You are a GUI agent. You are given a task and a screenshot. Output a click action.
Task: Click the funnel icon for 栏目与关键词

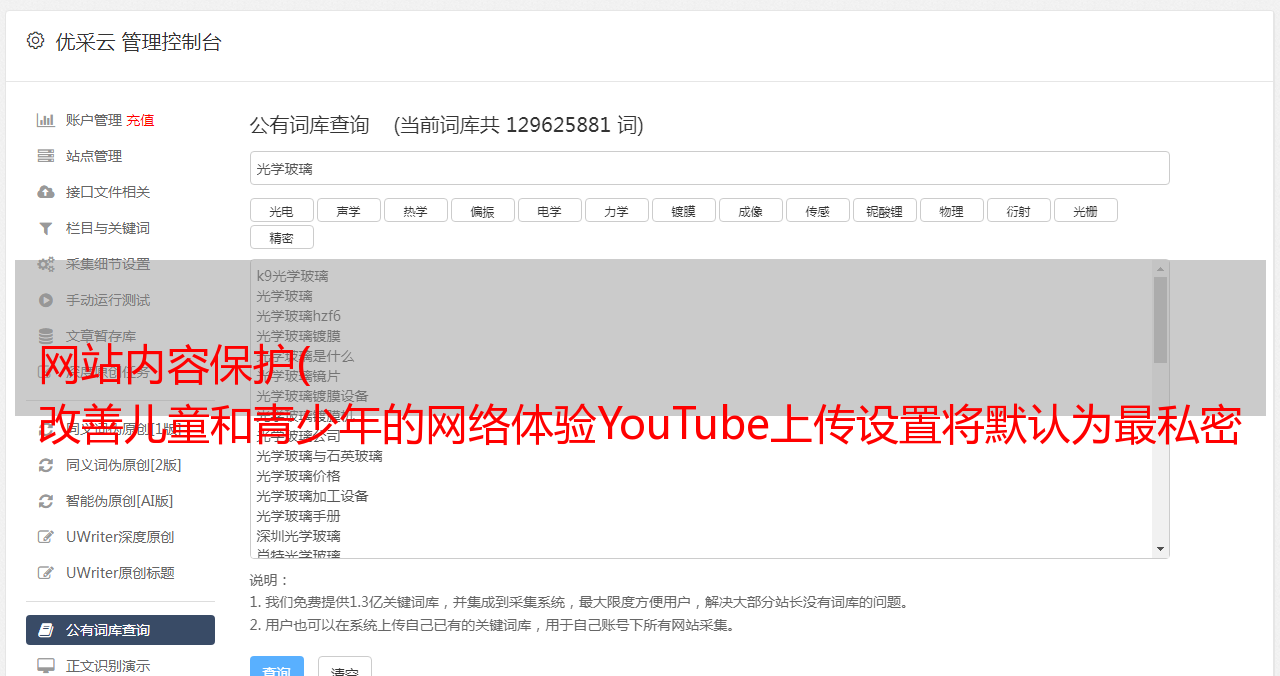[x=46, y=228]
